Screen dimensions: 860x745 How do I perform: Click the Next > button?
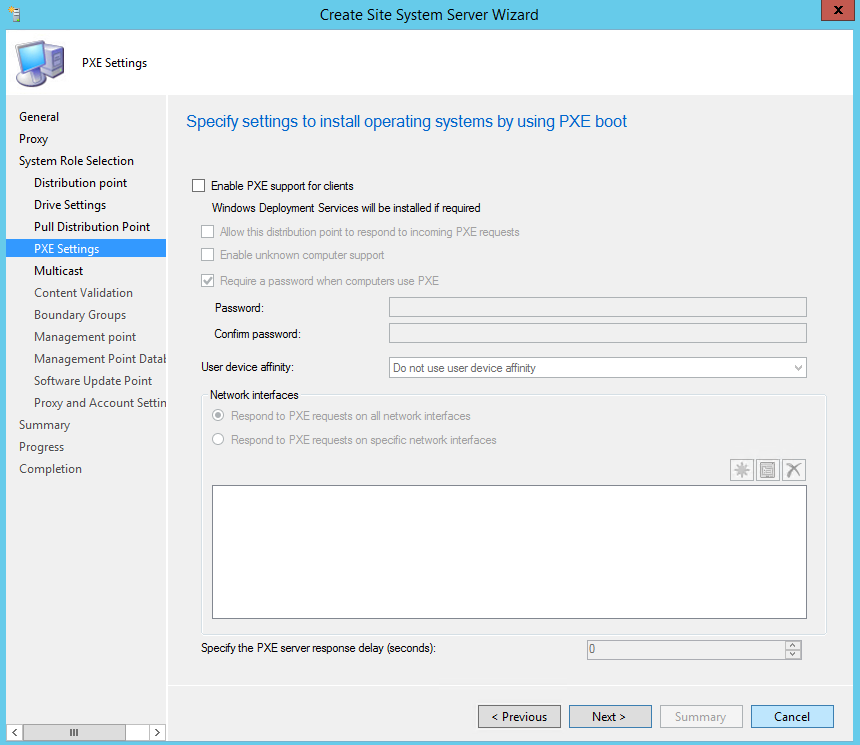tap(610, 716)
